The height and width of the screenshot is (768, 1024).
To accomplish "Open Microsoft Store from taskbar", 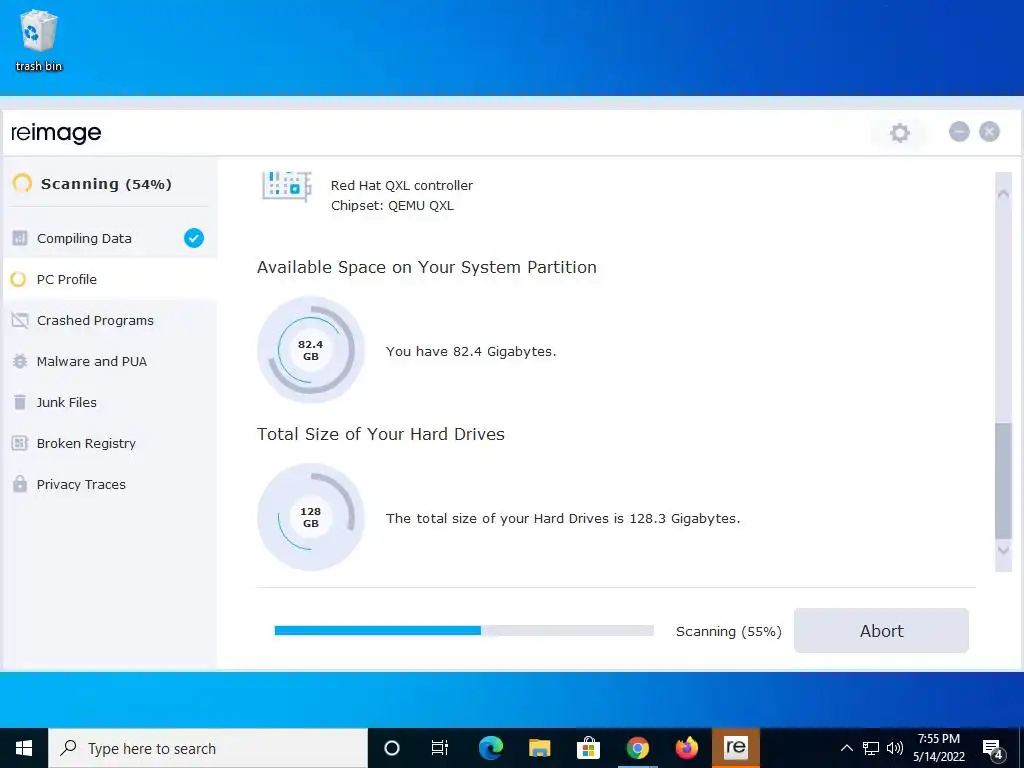I will pyautogui.click(x=588, y=748).
